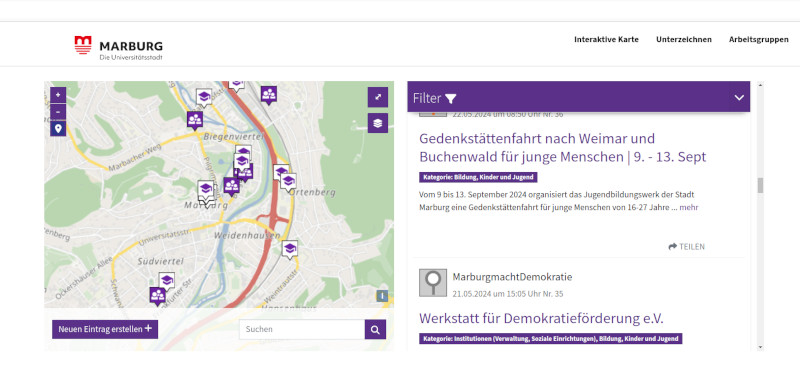Share the Gedenkstättenfahrt entry via TEILEN
The image size is (800, 390).
(686, 247)
